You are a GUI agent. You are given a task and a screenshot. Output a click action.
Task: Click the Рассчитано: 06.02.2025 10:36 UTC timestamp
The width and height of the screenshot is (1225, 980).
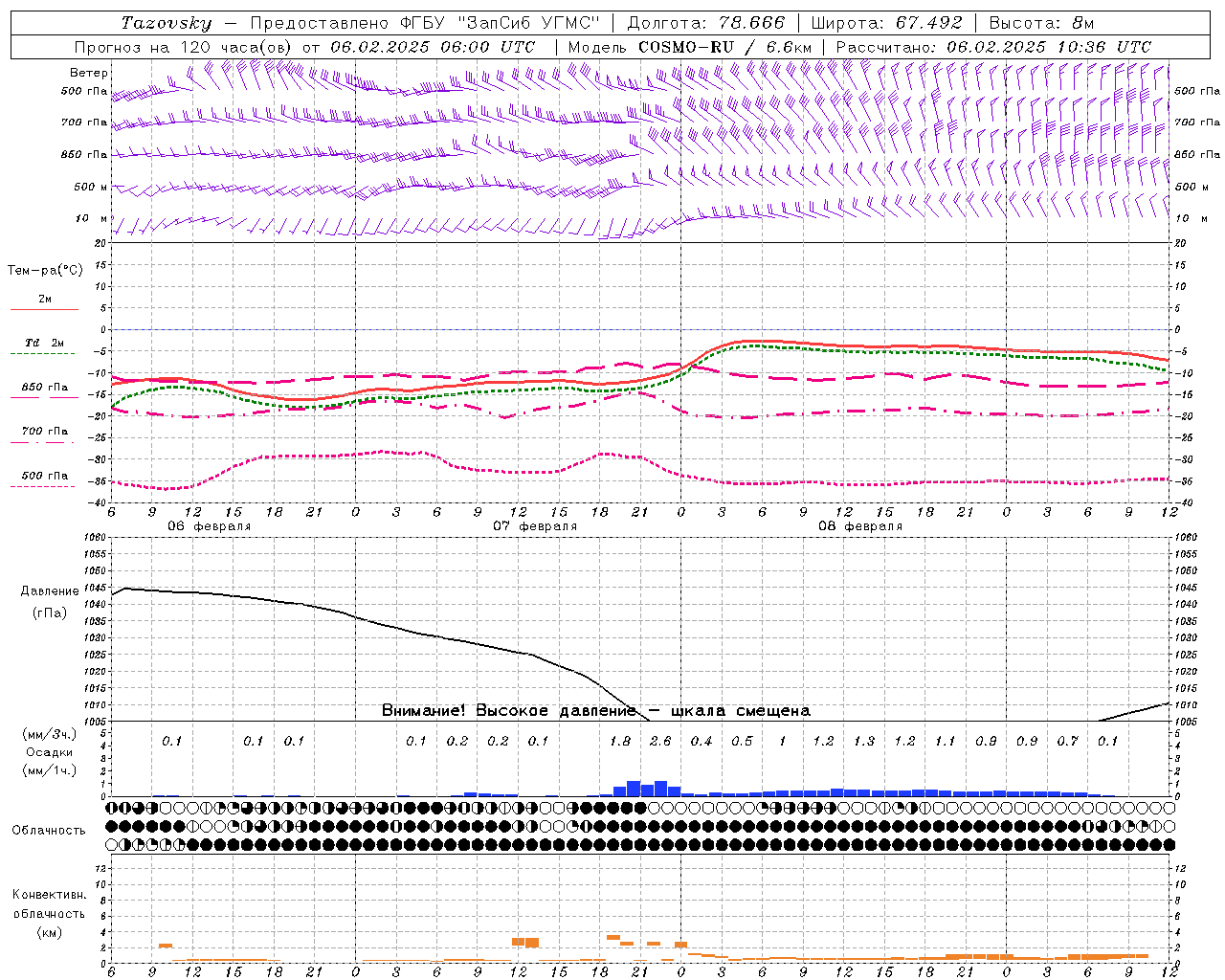pyautogui.click(x=993, y=47)
